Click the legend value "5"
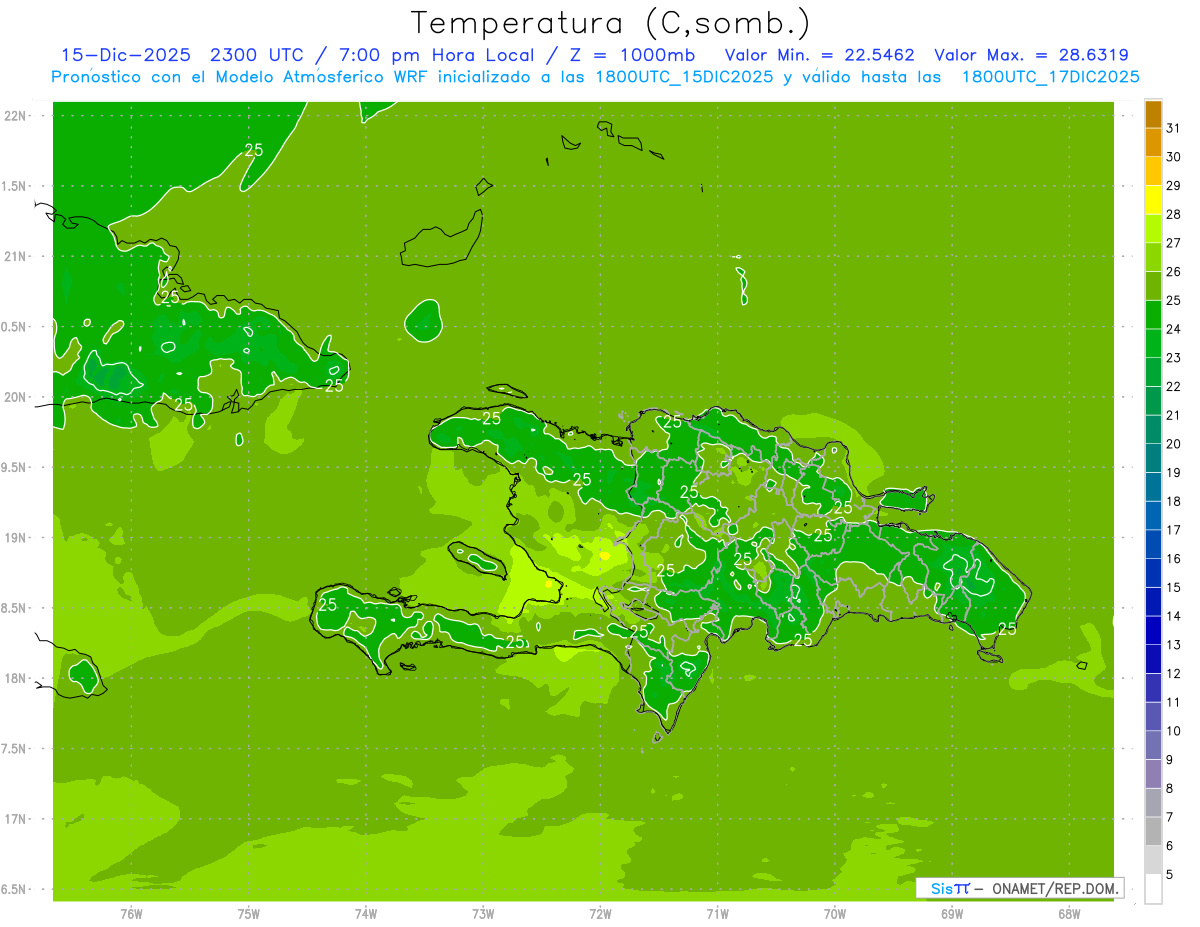The height and width of the screenshot is (927, 1200). [x=1169, y=874]
